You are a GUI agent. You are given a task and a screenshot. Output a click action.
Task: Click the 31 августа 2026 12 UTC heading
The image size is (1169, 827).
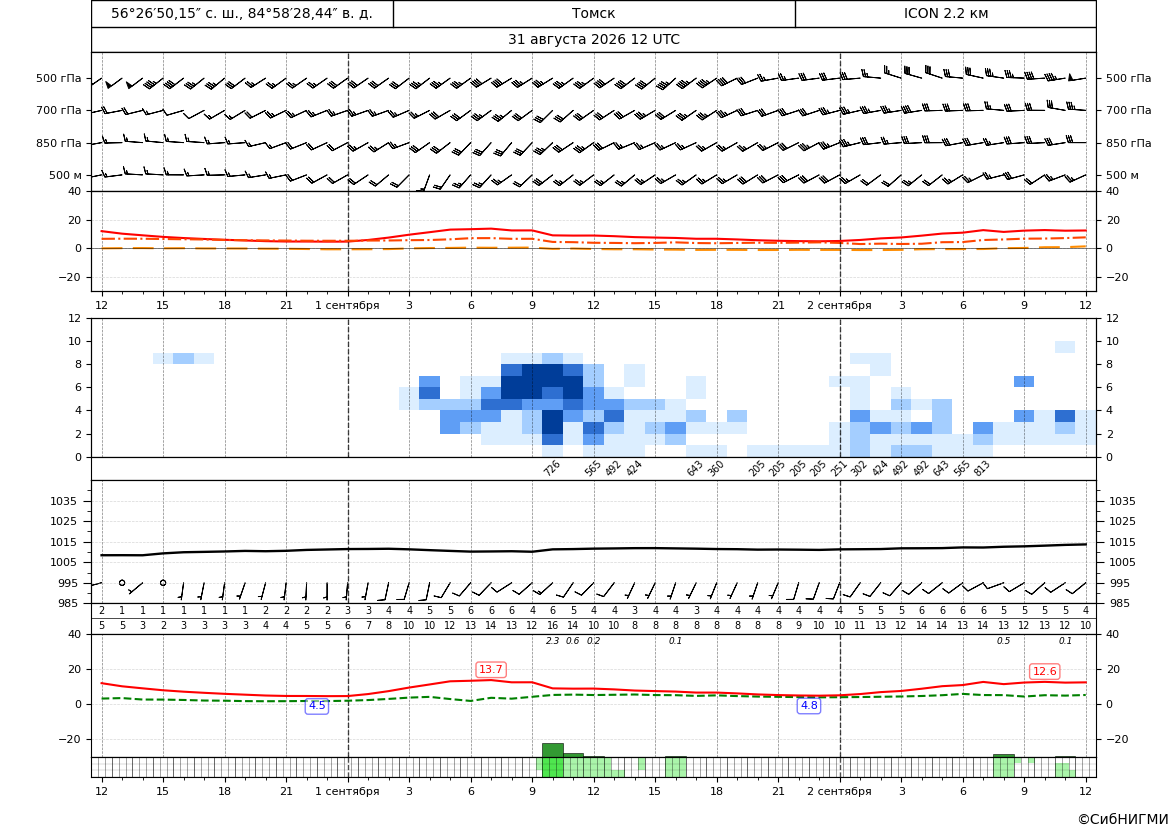pos(593,40)
